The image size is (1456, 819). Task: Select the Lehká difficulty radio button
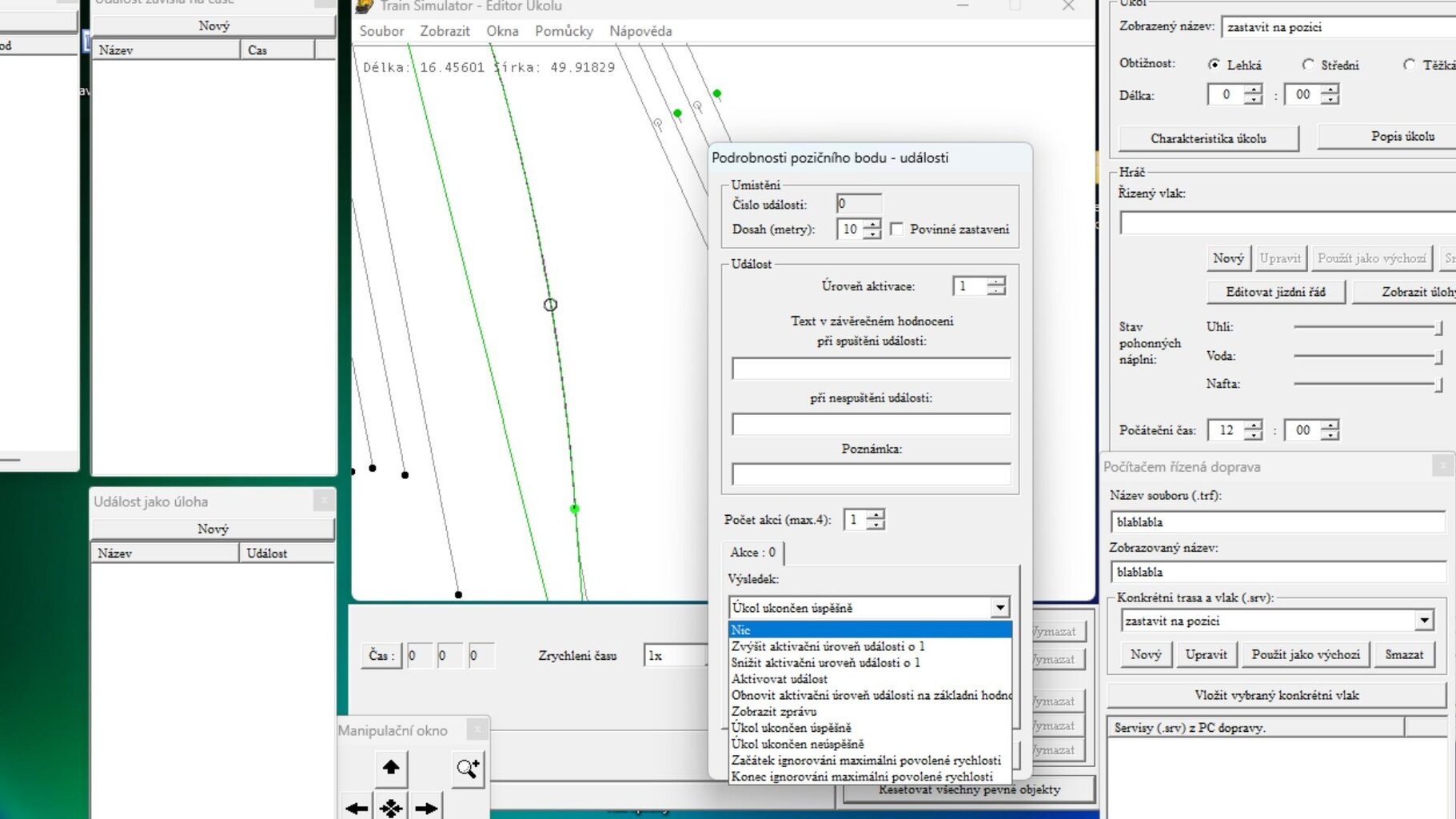click(1214, 65)
